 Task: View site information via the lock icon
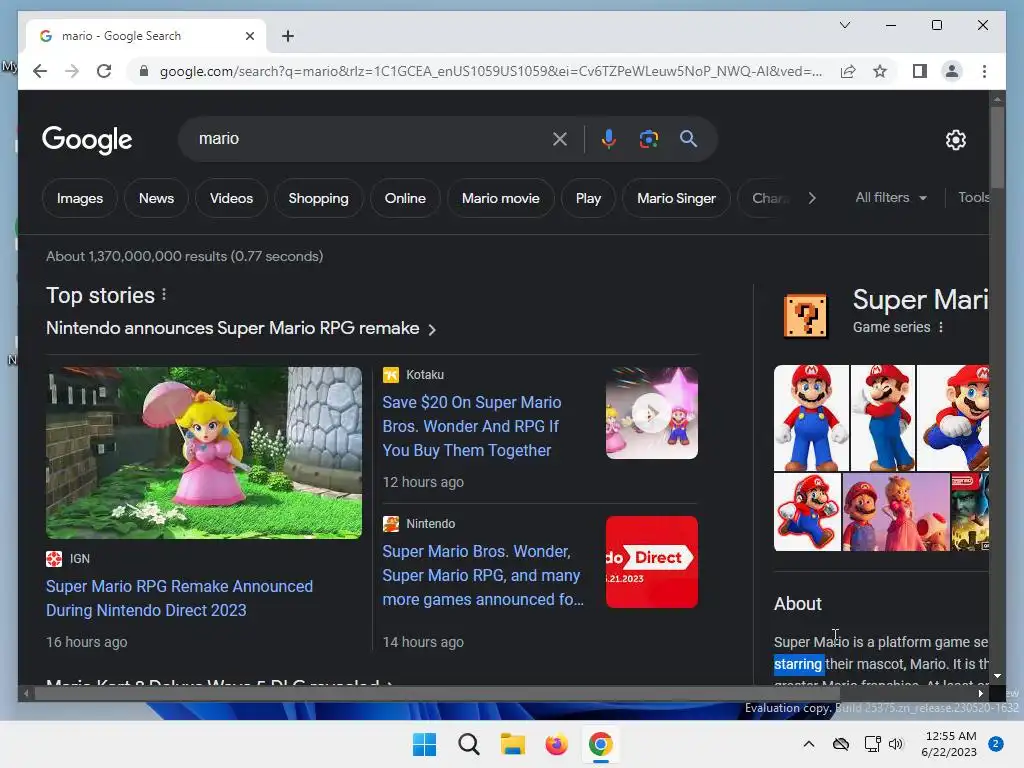click(x=144, y=71)
